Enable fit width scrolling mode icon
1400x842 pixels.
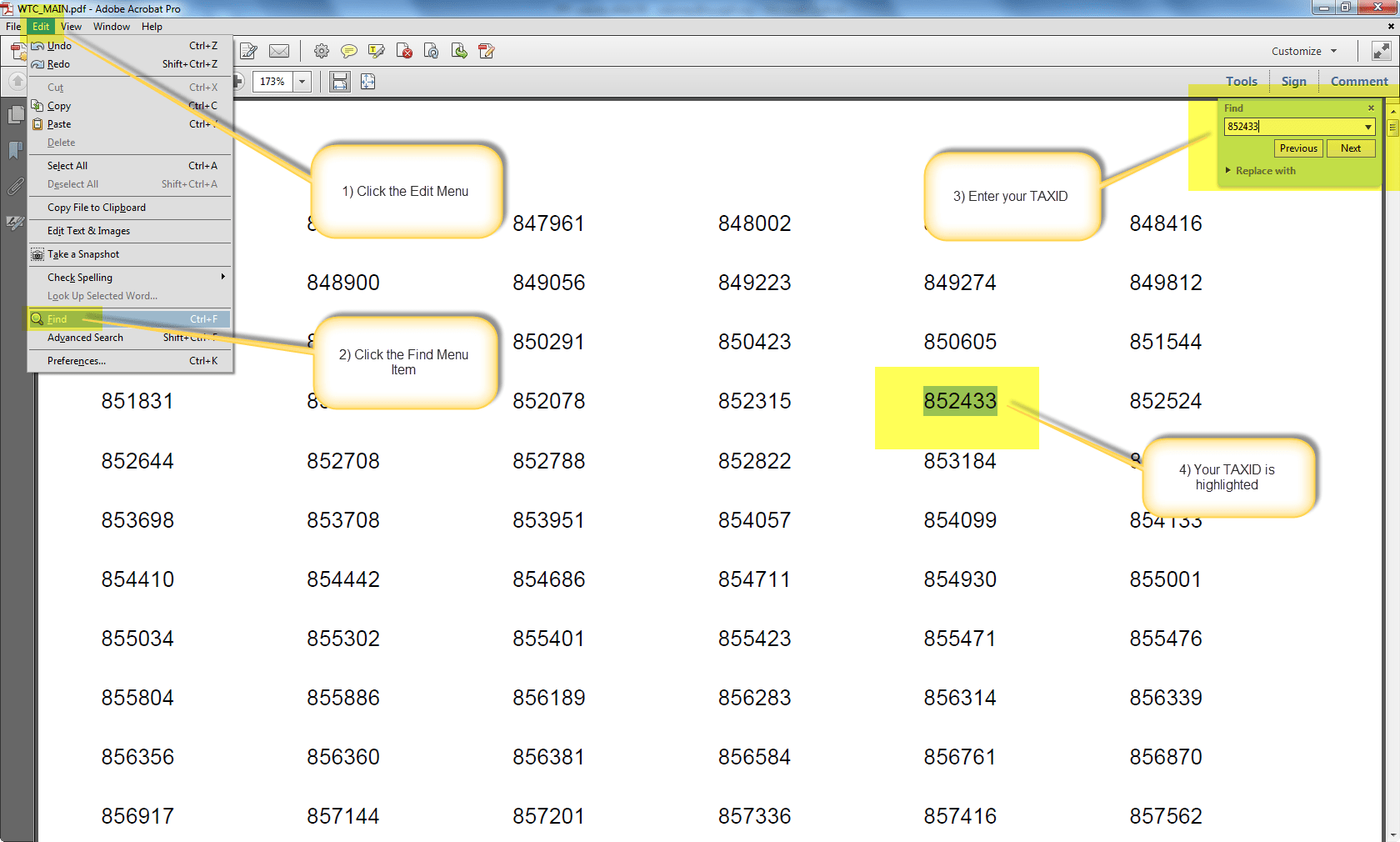point(340,82)
